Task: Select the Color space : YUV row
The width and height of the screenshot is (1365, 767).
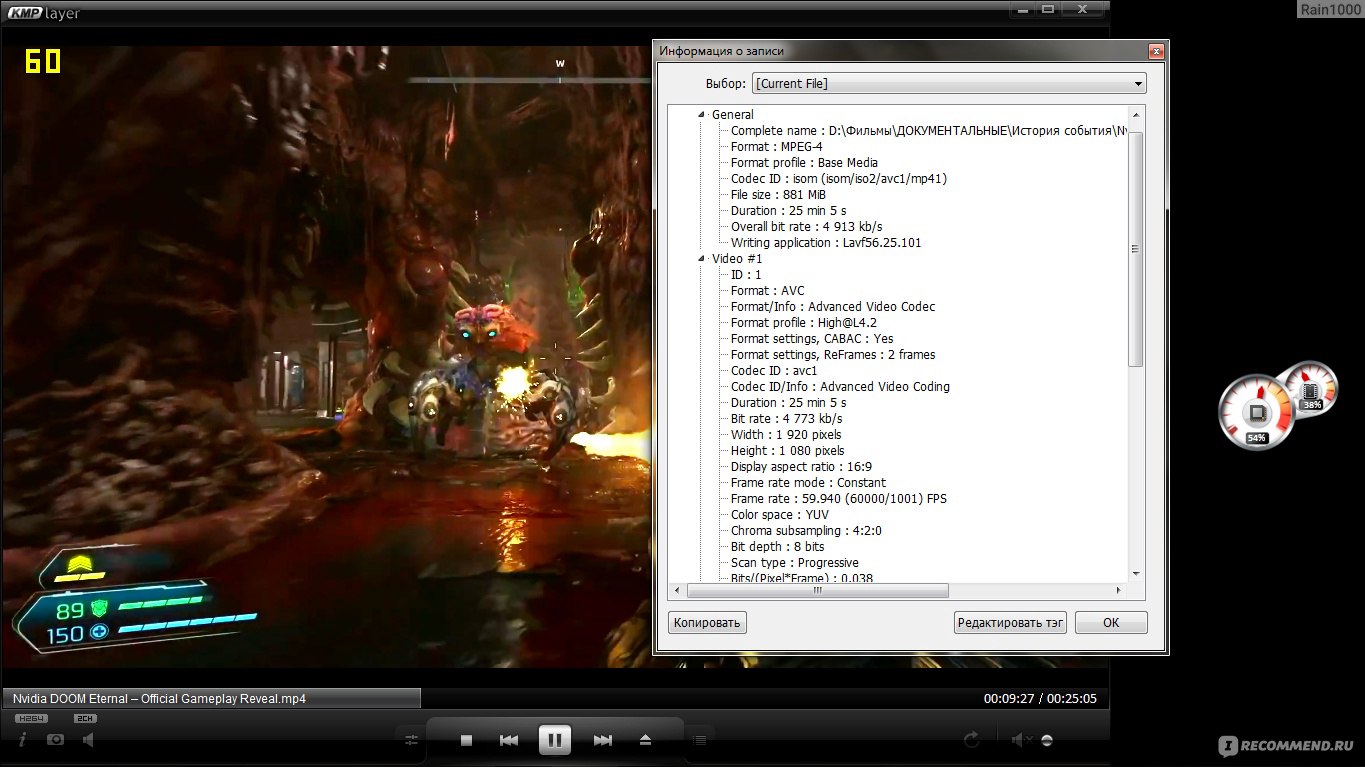Action: coord(779,515)
